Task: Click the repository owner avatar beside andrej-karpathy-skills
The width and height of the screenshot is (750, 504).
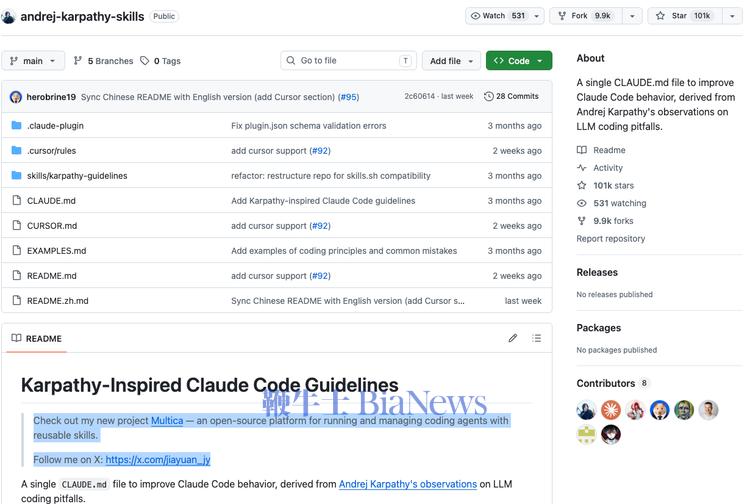Action: pyautogui.click(x=8, y=17)
